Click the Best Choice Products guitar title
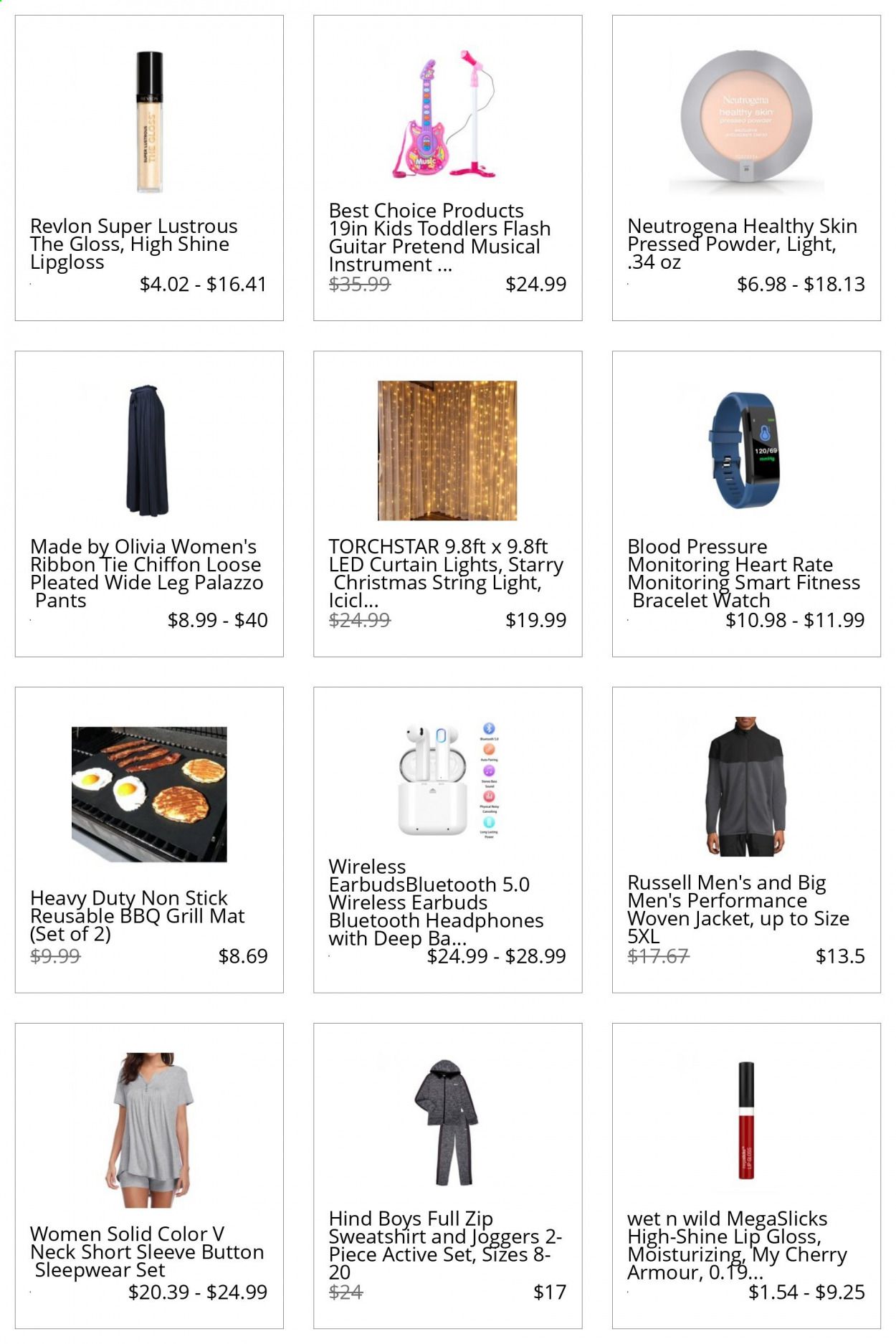 pyautogui.click(x=439, y=237)
